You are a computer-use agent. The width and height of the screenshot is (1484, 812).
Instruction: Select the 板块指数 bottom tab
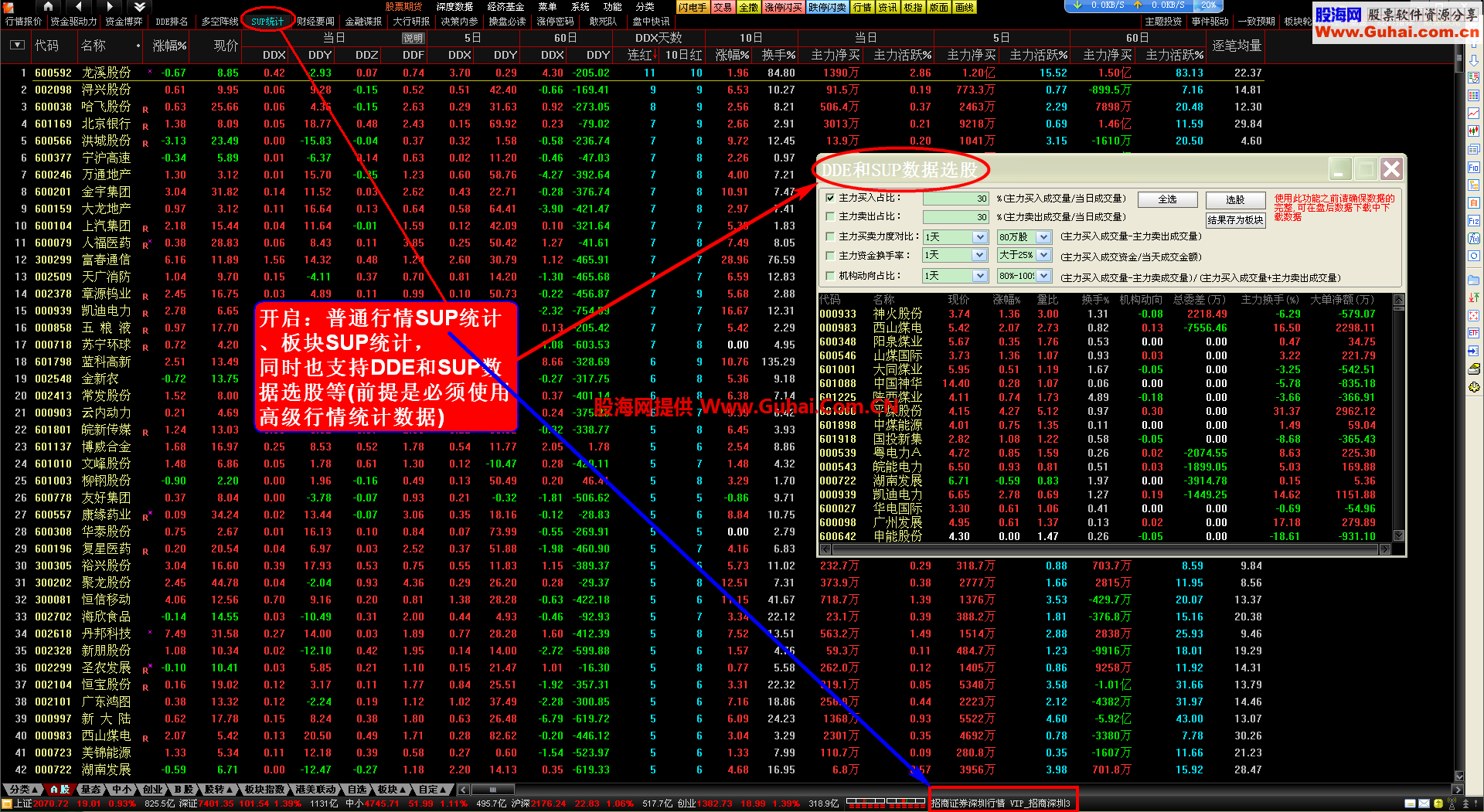pos(264,790)
